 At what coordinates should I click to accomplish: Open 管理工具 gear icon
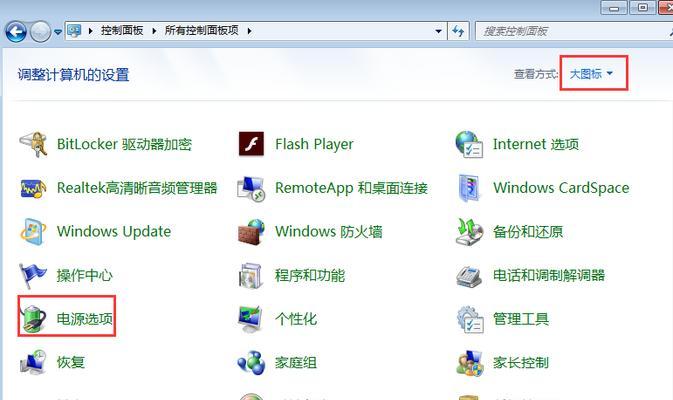pos(470,319)
